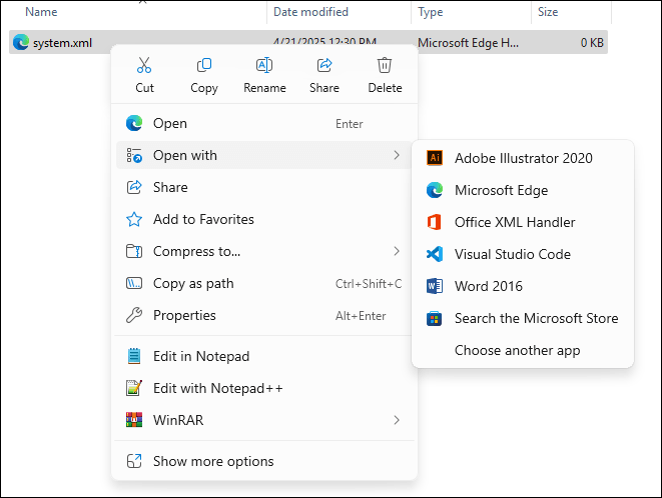Sort by Date modified column header
This screenshot has height=498, width=662.
(310, 12)
